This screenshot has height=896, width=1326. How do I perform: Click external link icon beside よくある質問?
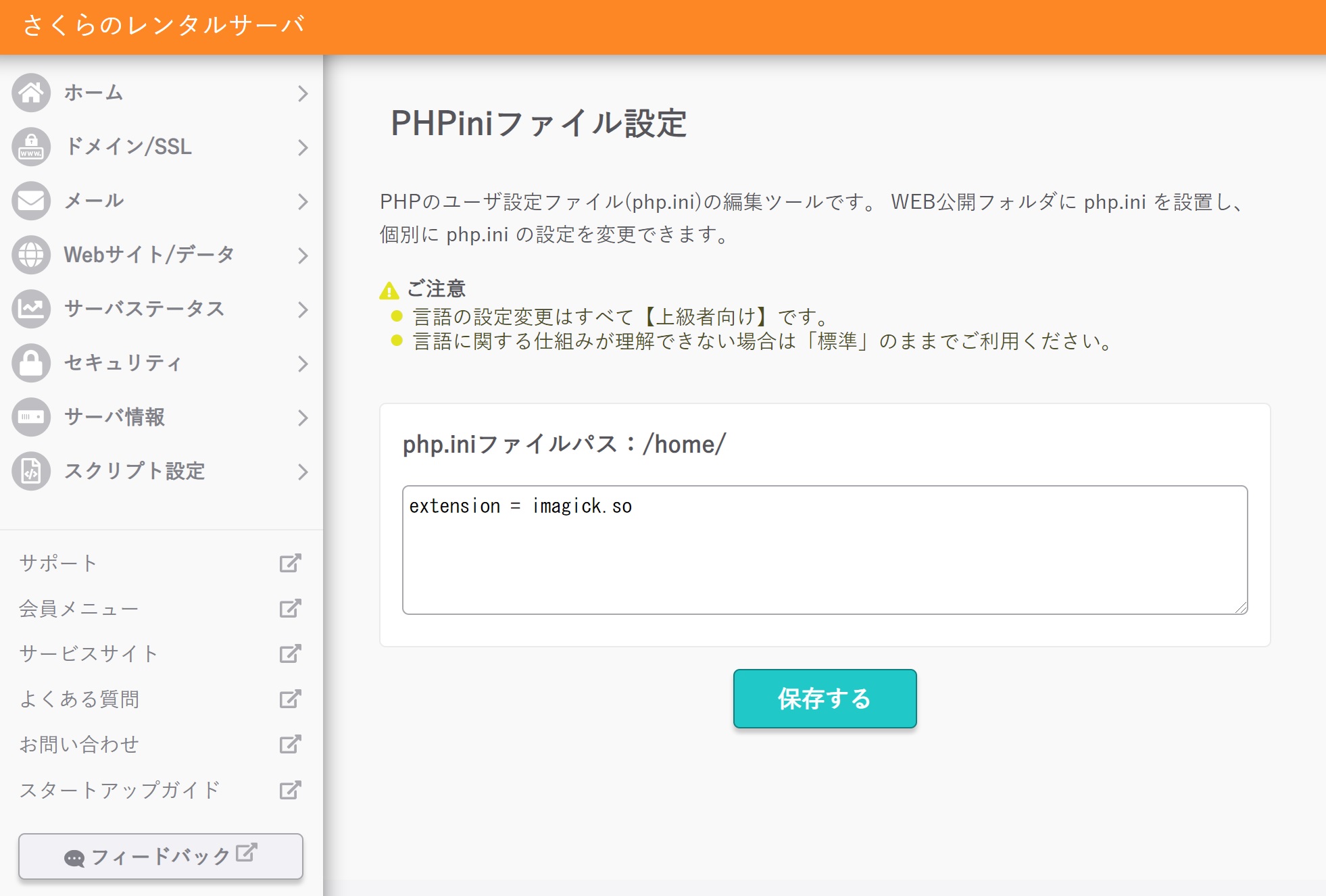click(x=290, y=699)
